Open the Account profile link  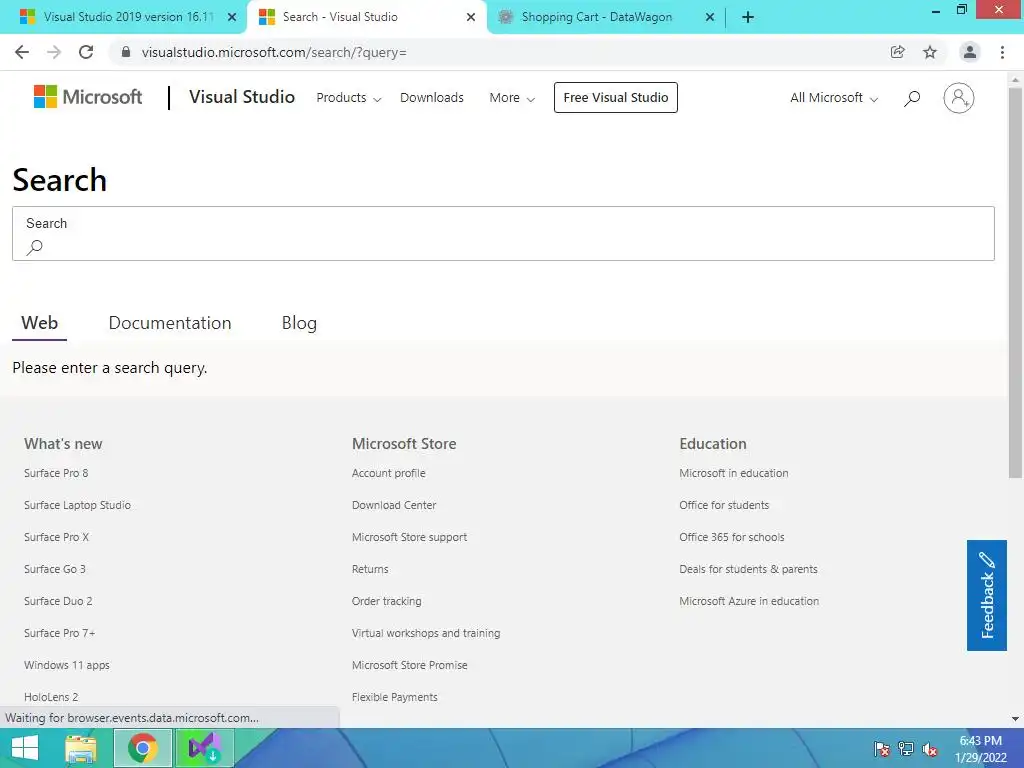tap(389, 473)
